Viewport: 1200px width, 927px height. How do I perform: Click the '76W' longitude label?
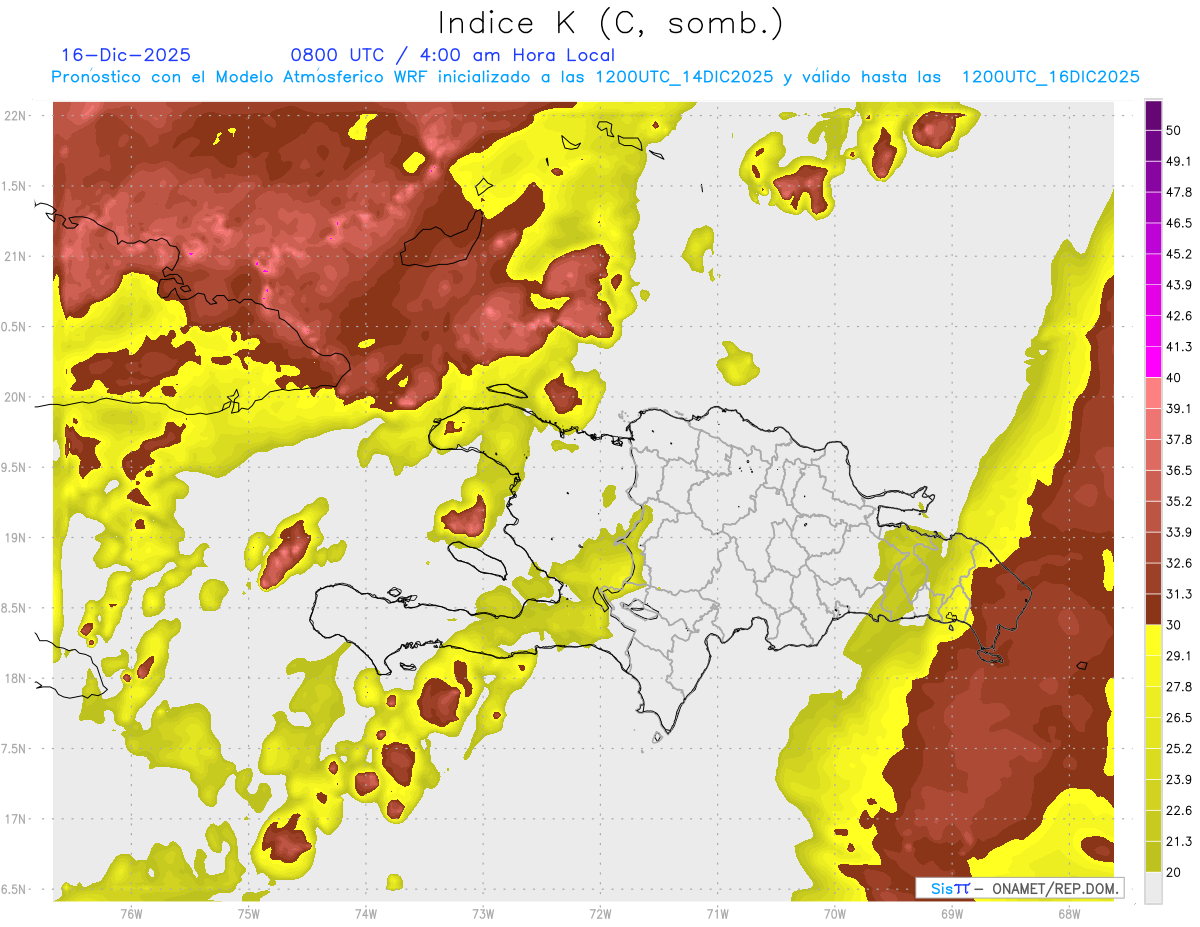pyautogui.click(x=131, y=913)
